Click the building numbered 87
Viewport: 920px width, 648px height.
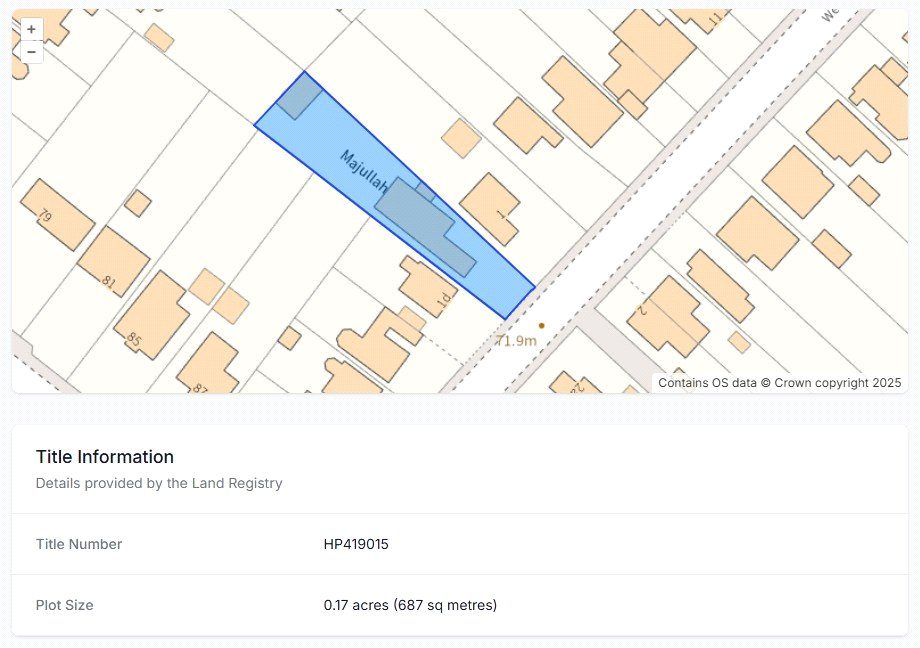coord(208,365)
